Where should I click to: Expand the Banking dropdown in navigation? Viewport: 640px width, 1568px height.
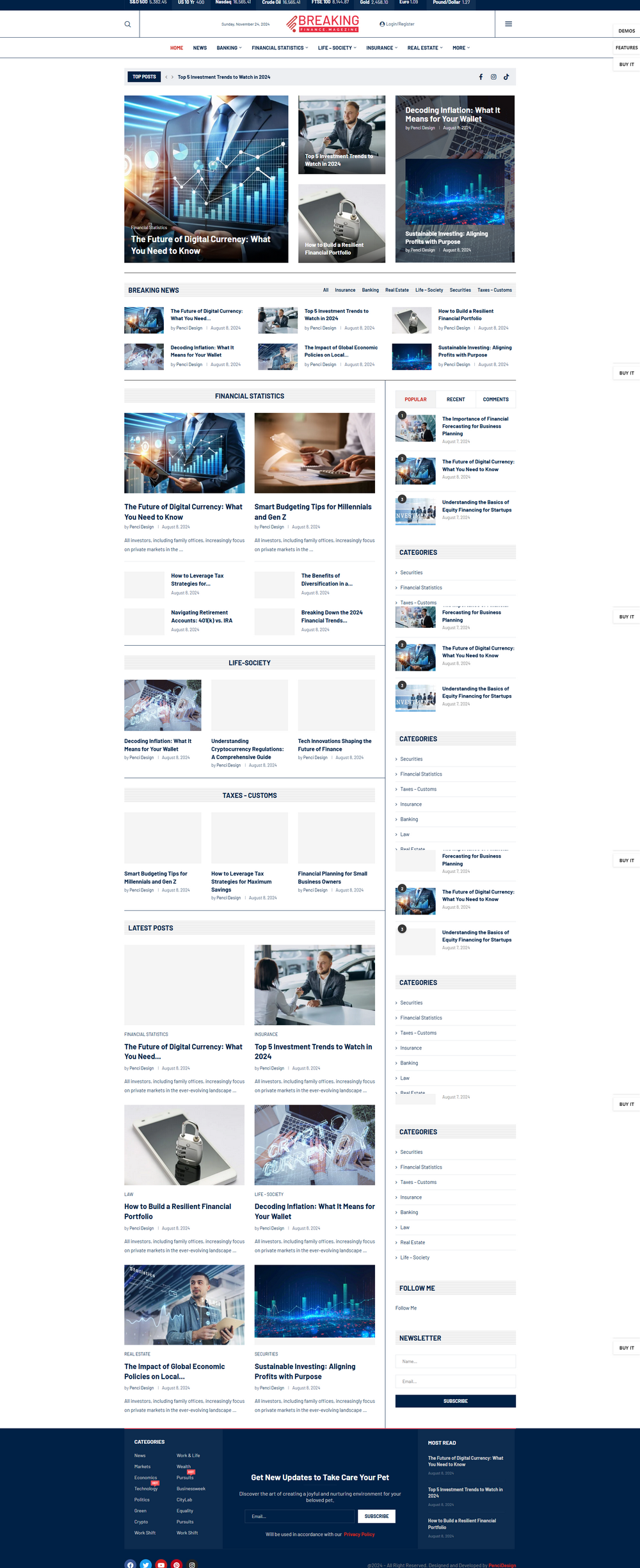pyautogui.click(x=228, y=48)
